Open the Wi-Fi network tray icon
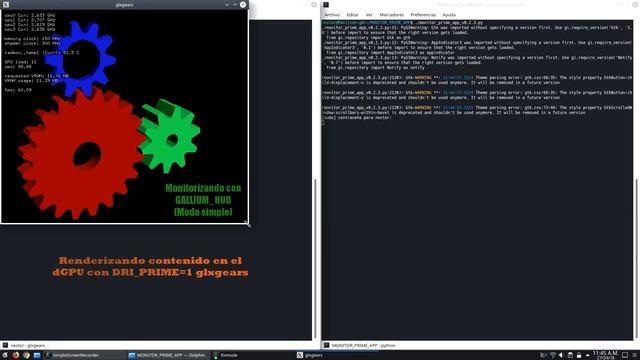The height and width of the screenshot is (360, 640). (553, 355)
